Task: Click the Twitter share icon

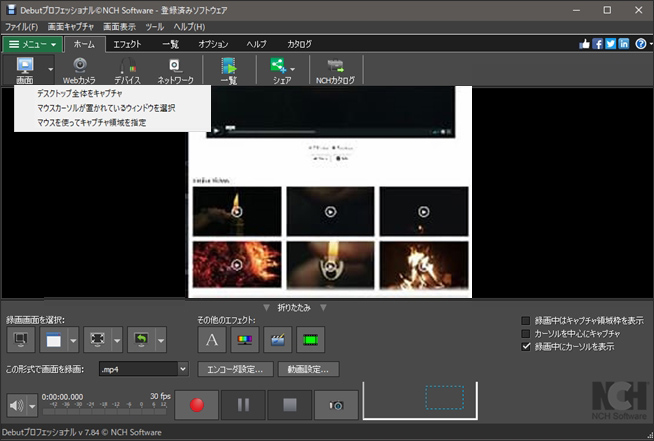Action: point(611,44)
